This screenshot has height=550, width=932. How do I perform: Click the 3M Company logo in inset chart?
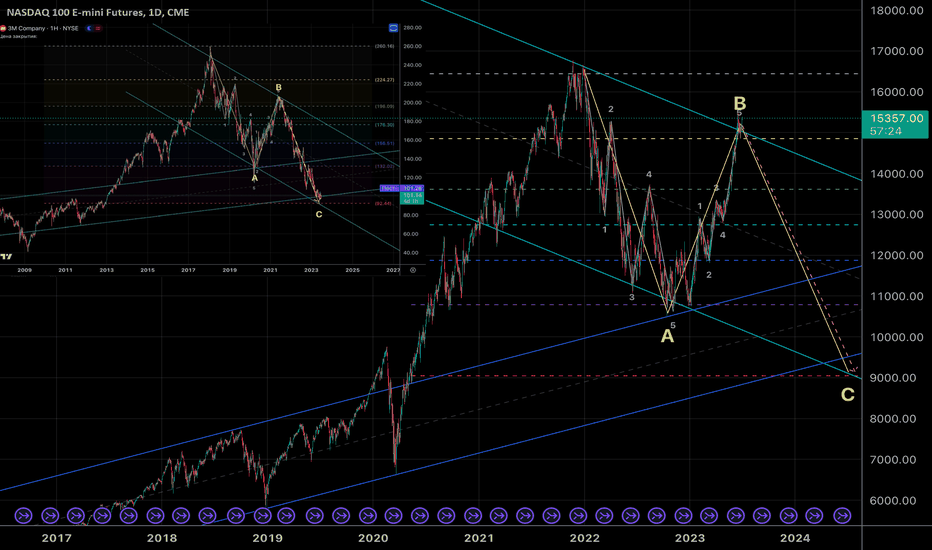(x=3, y=28)
